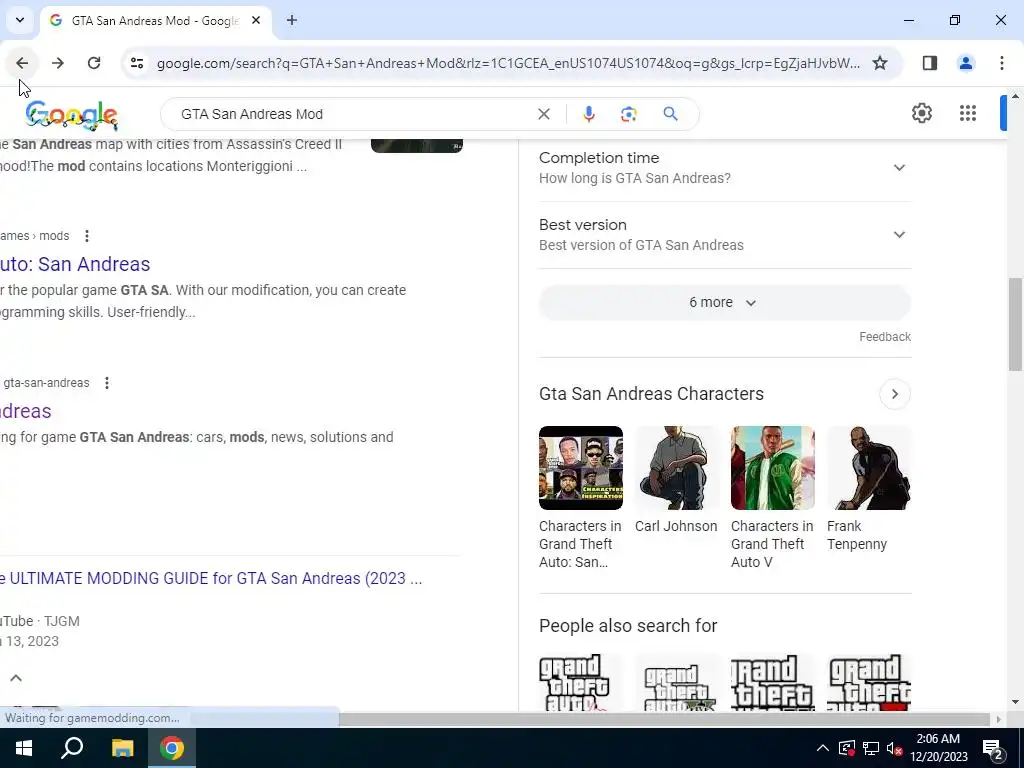Open File Explorer from the taskbar
Viewport: 1024px width, 768px height.
tap(122, 748)
